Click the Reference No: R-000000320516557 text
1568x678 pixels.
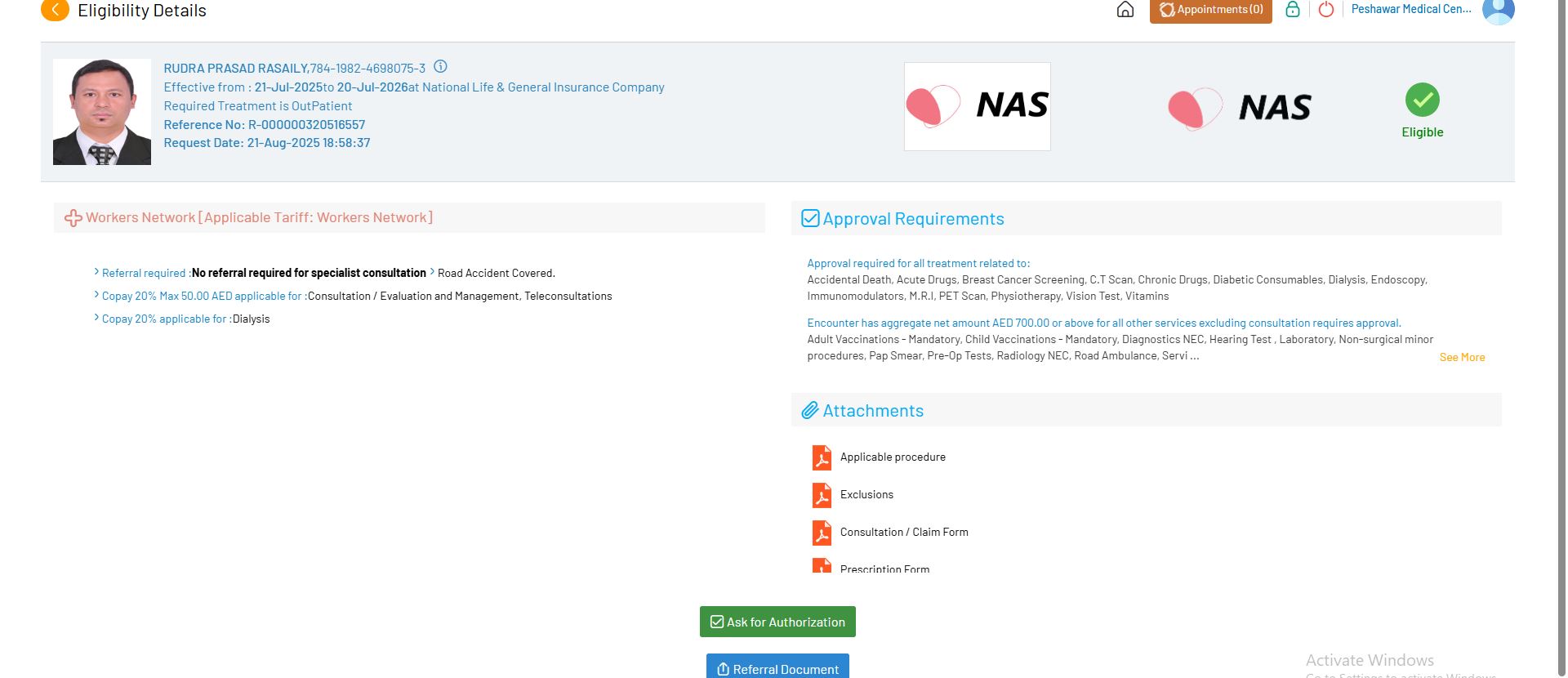tap(265, 125)
